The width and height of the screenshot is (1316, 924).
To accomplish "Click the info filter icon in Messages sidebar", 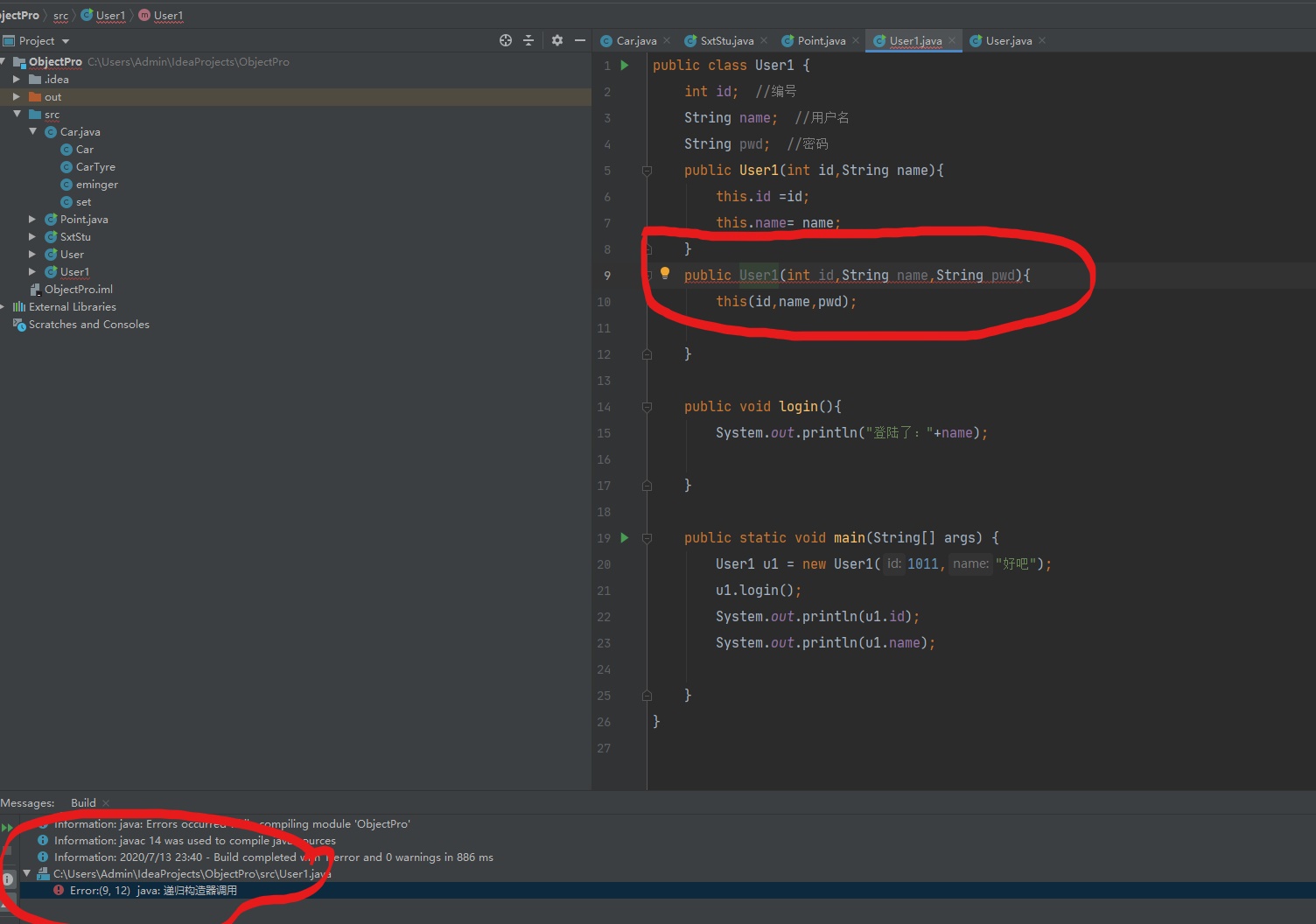I will click(7, 878).
